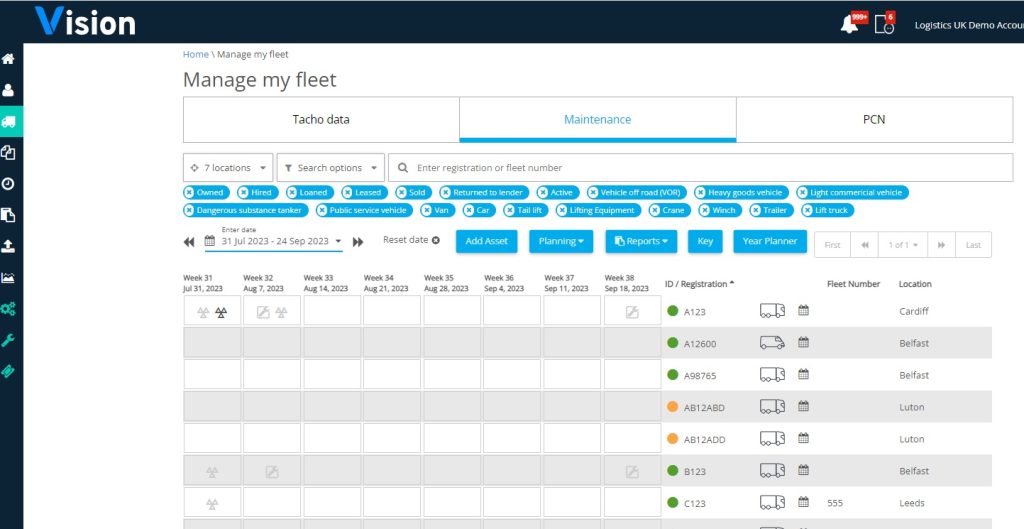Click the calendar icon for AB12ADD
The image size is (1024, 529).
[803, 439]
